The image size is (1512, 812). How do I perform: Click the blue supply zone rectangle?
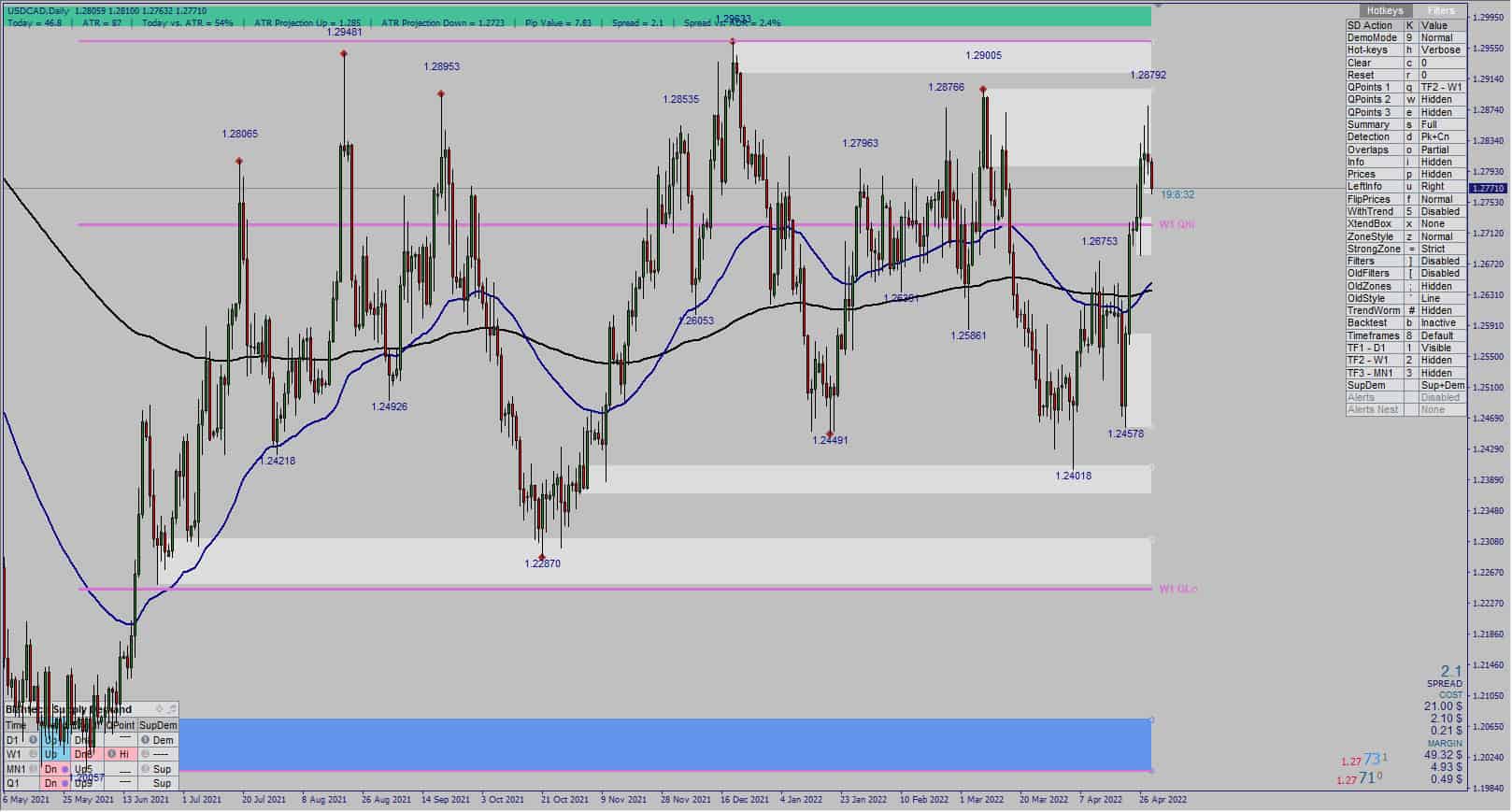tap(663, 745)
